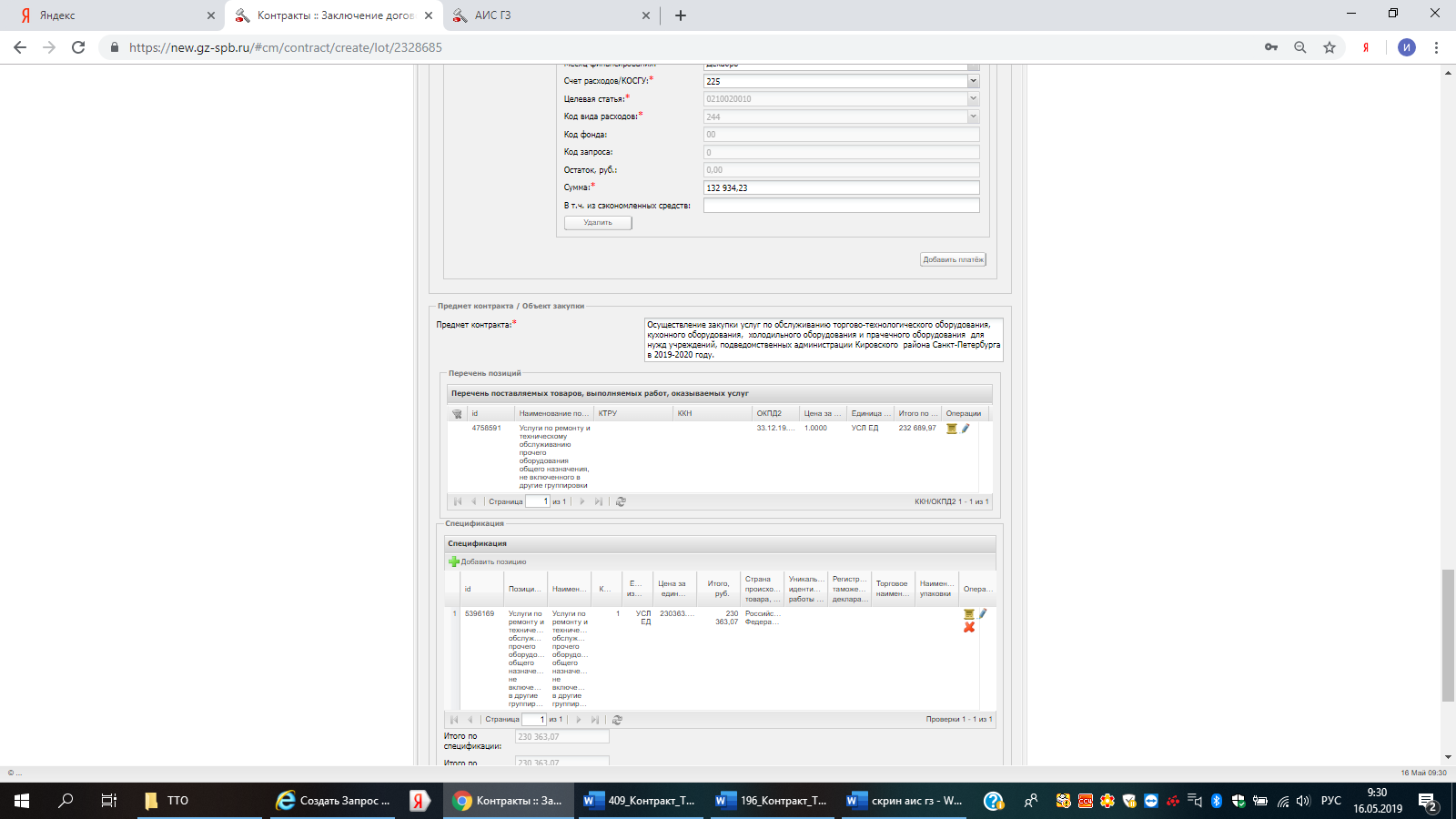Screen dimensions: 1456x819
Task: Open Yandex extension icon in toolbar
Action: (x=1366, y=47)
